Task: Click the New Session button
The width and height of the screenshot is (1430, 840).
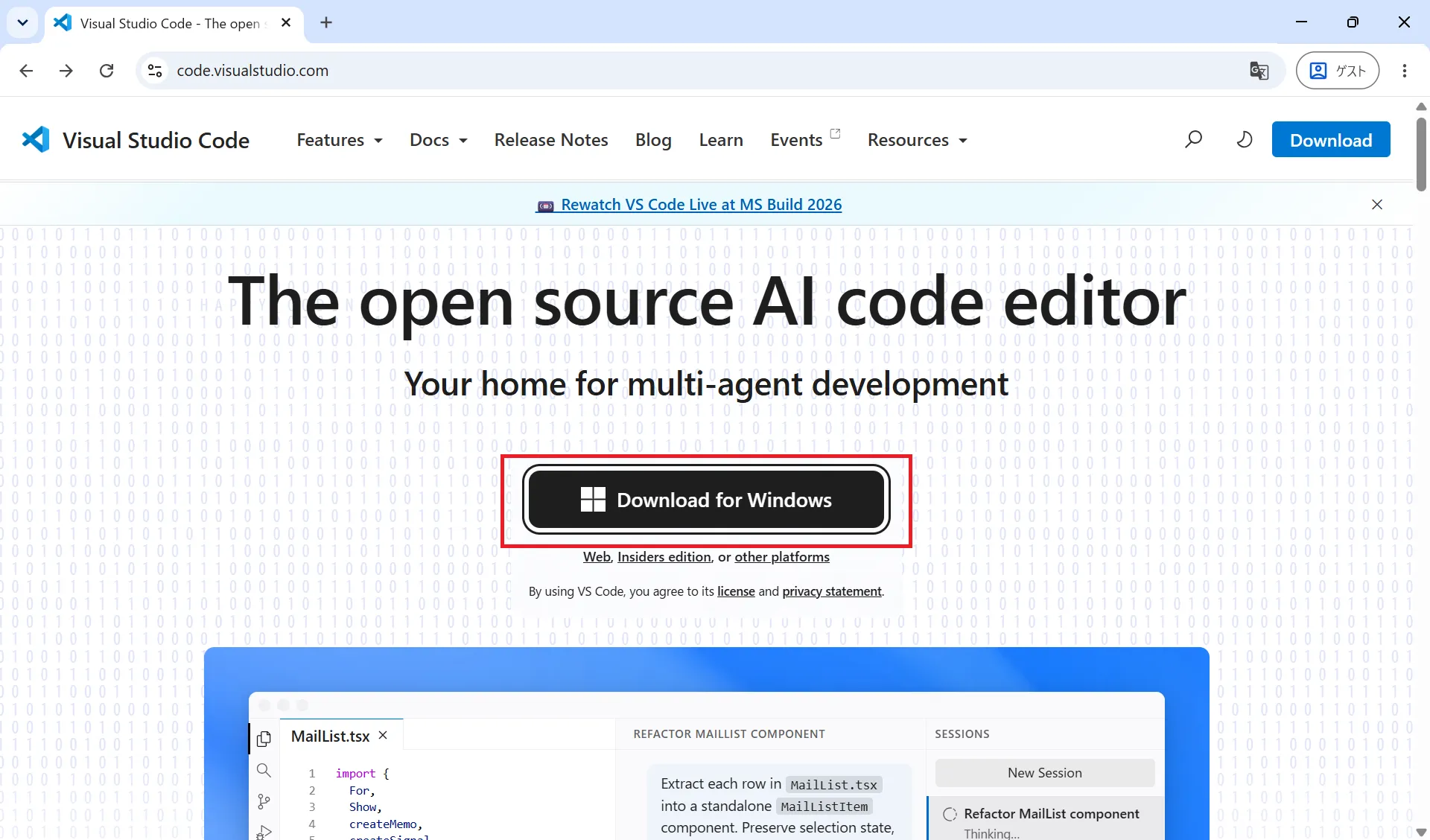Action: pyautogui.click(x=1045, y=773)
